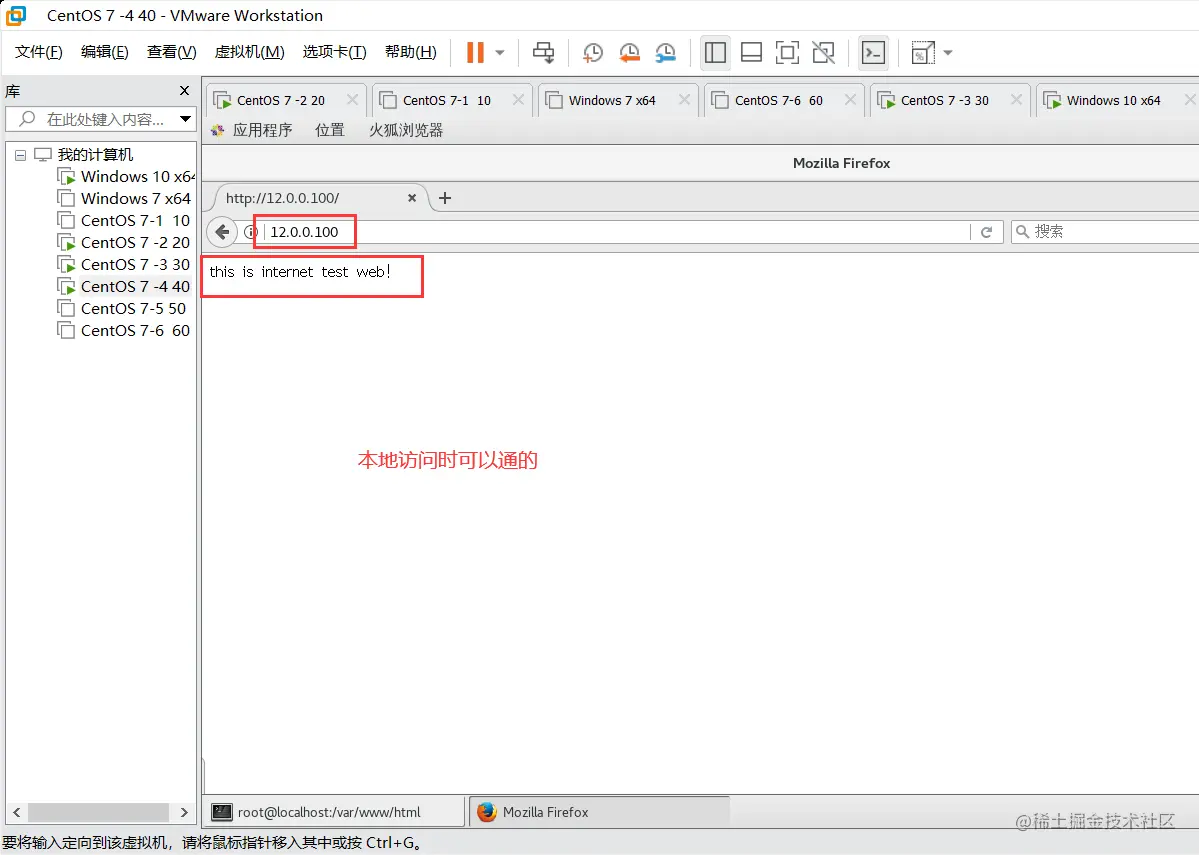Revert to the latest snapshot
This screenshot has height=855, width=1199.
pos(629,52)
